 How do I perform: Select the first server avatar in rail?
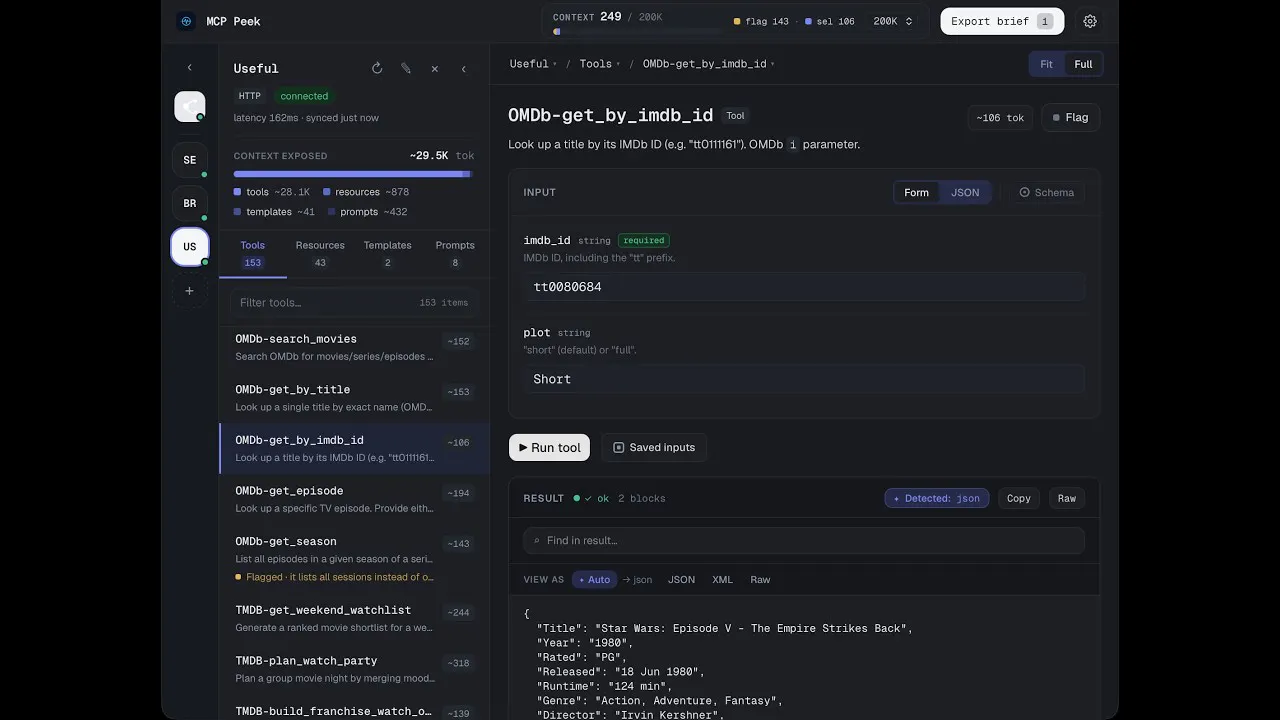pos(190,106)
